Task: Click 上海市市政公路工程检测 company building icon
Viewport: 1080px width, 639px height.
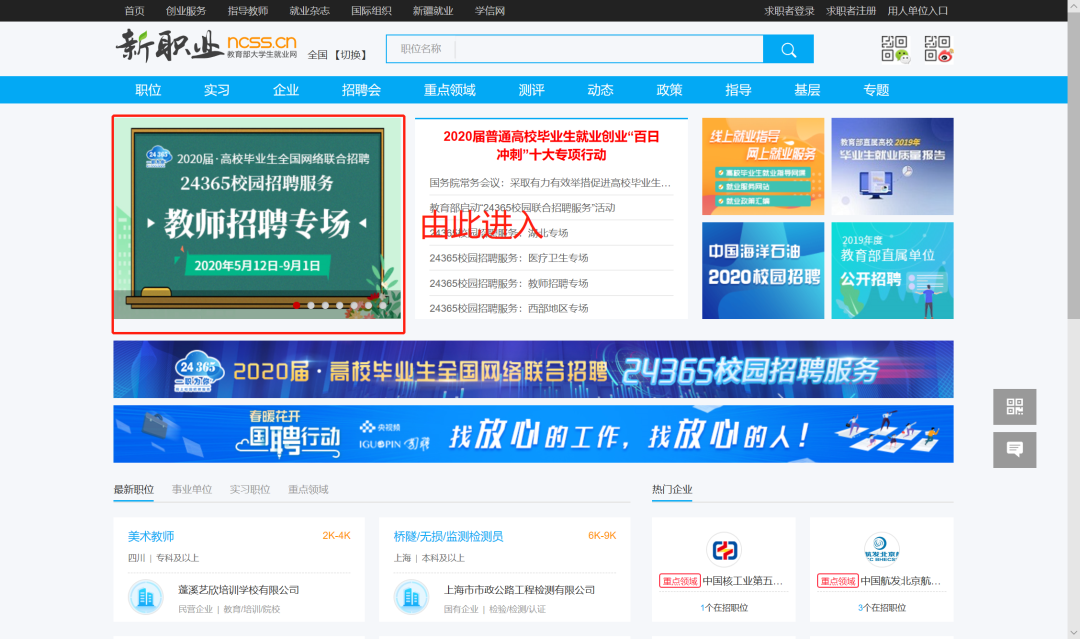Action: (x=411, y=597)
